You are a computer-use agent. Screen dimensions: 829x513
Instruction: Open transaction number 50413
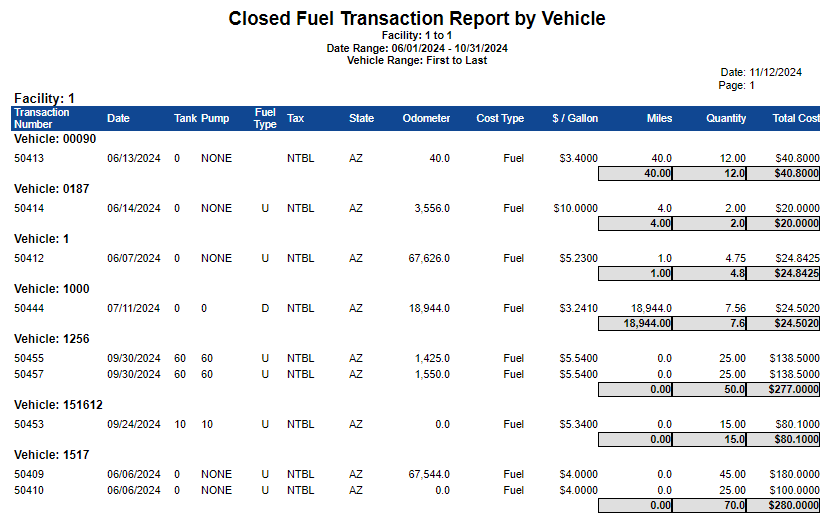[x=29, y=158]
